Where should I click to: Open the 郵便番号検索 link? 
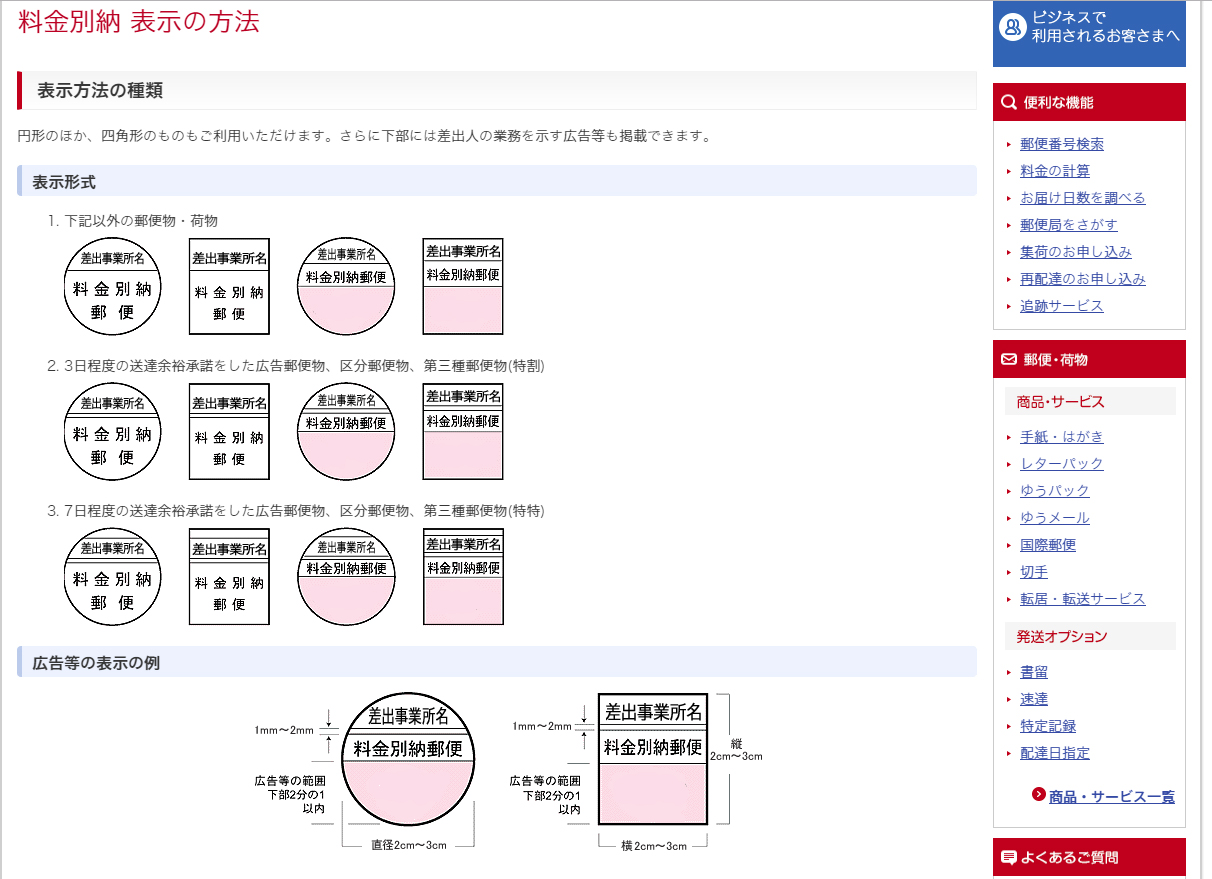point(1061,144)
